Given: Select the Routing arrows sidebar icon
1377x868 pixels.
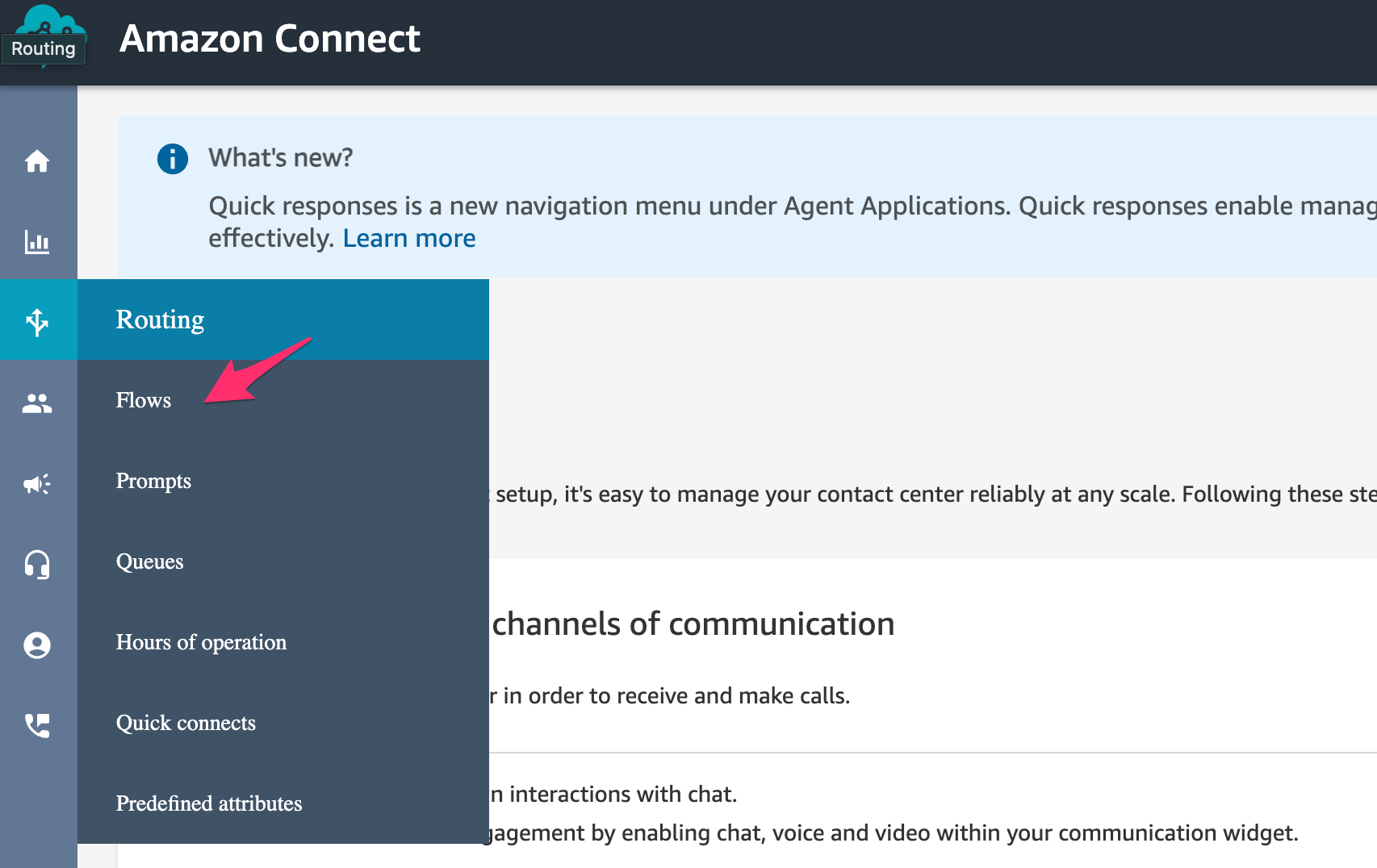Looking at the screenshot, I should [37, 322].
